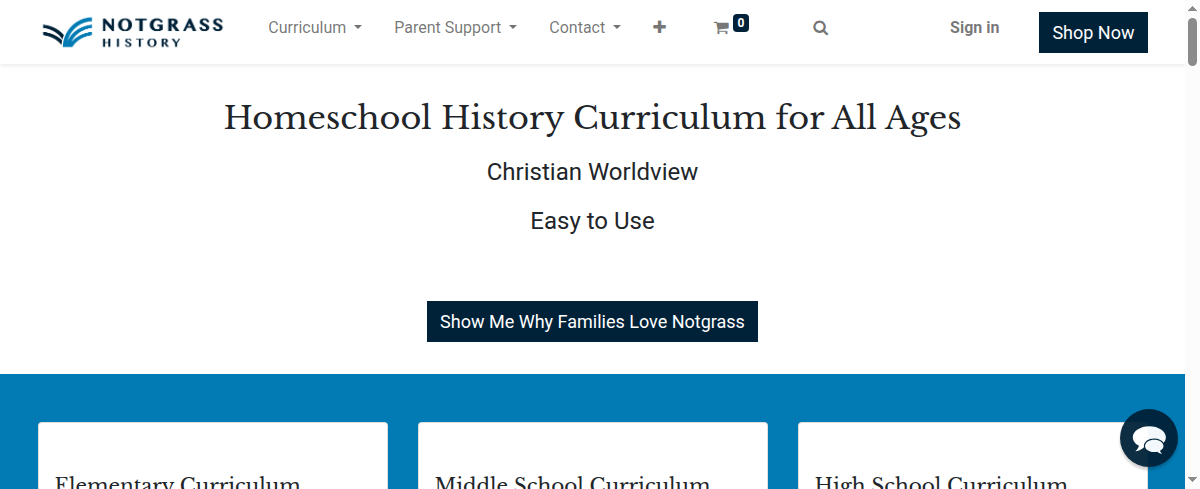This screenshot has height=489, width=1200.
Task: Select the Middle School Curriculum card
Action: click(593, 458)
